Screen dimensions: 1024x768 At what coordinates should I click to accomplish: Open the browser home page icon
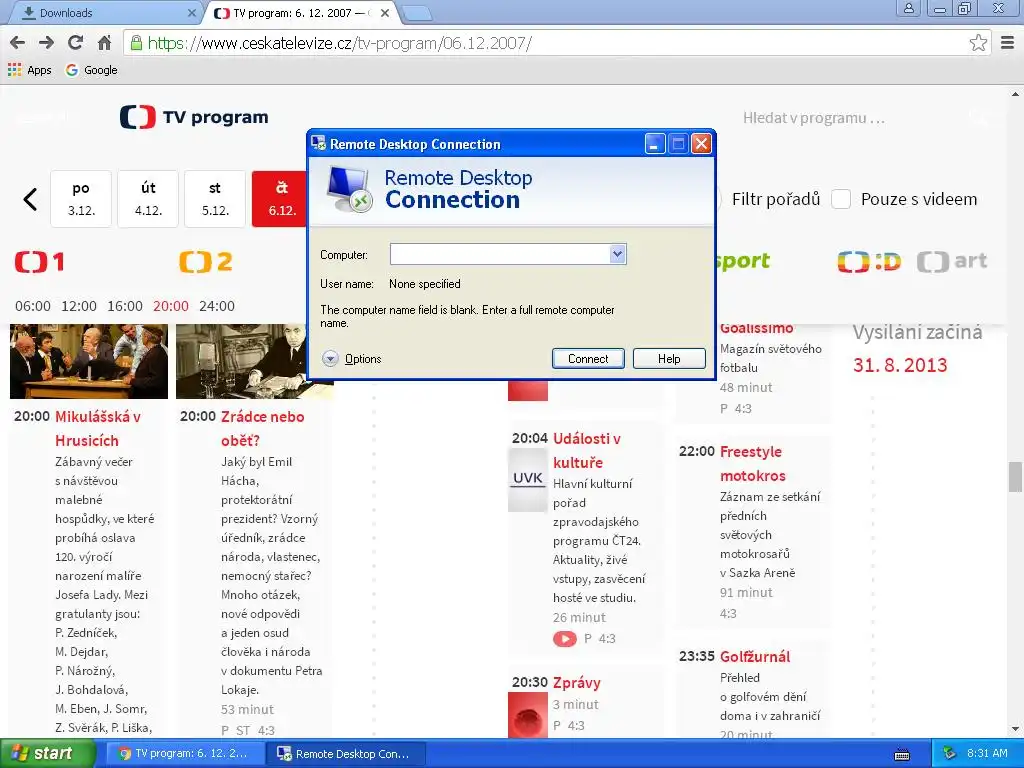[104, 43]
